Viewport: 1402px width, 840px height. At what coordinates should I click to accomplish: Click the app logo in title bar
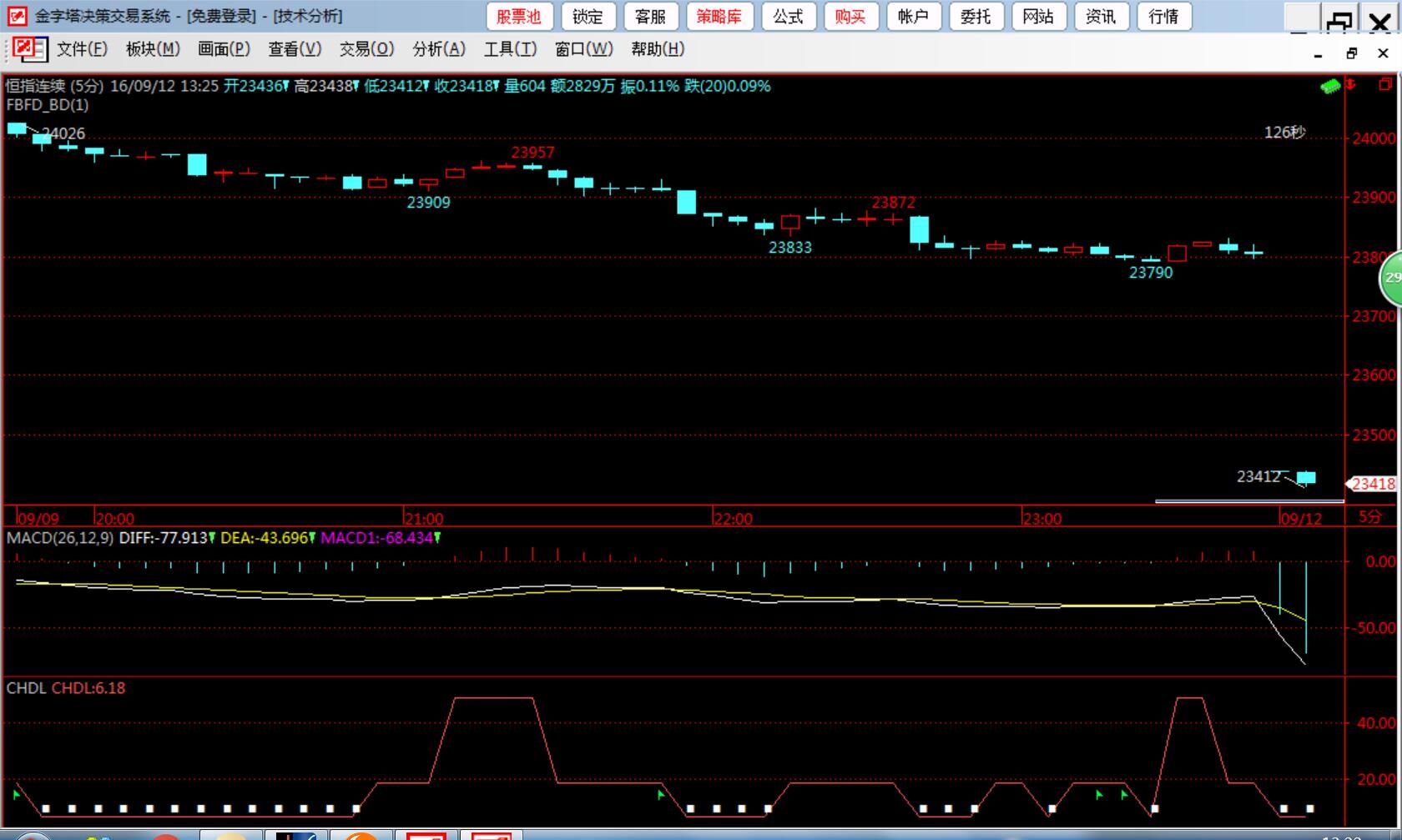pyautogui.click(x=17, y=16)
